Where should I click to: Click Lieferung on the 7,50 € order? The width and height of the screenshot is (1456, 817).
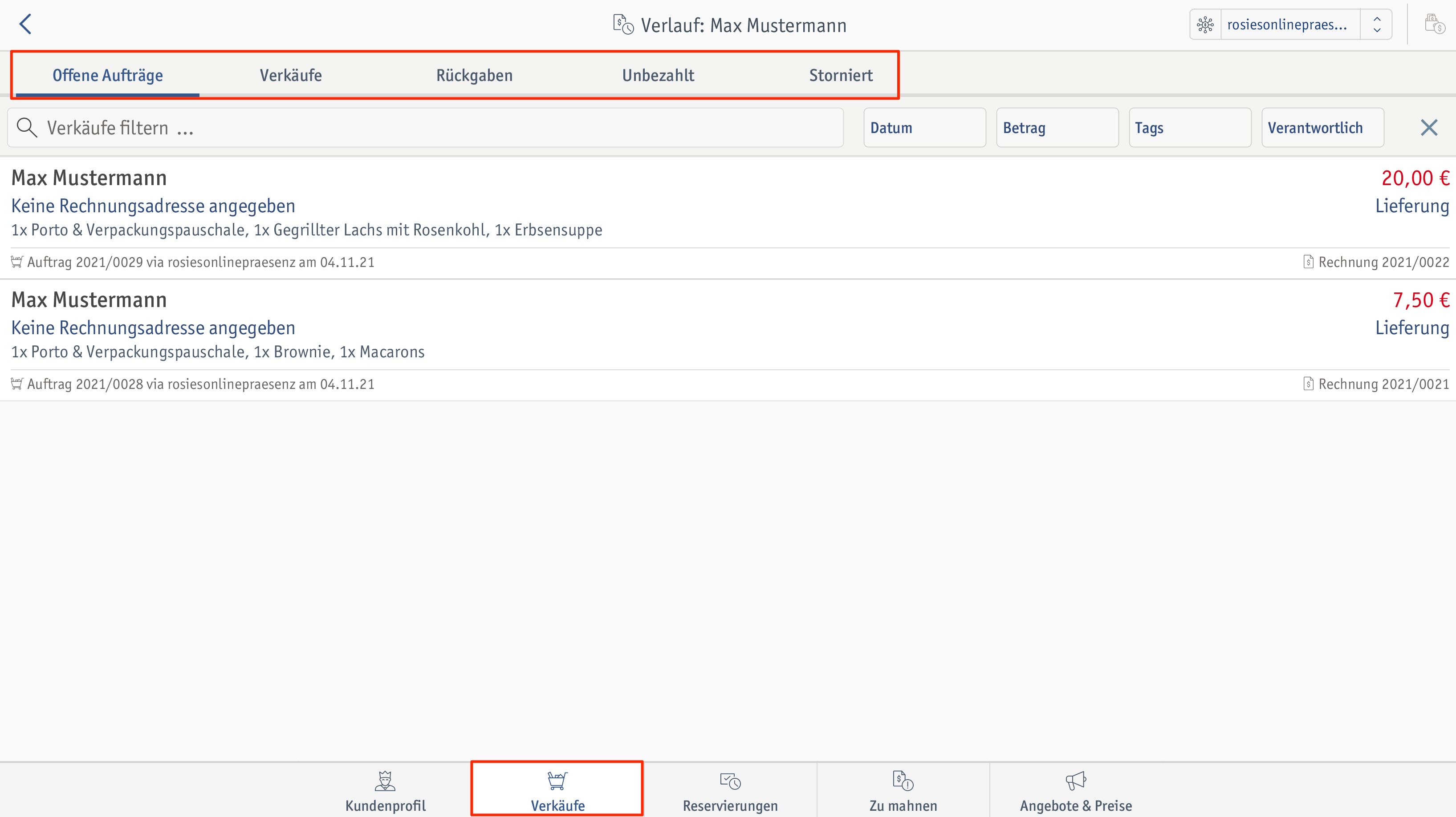pos(1412,328)
